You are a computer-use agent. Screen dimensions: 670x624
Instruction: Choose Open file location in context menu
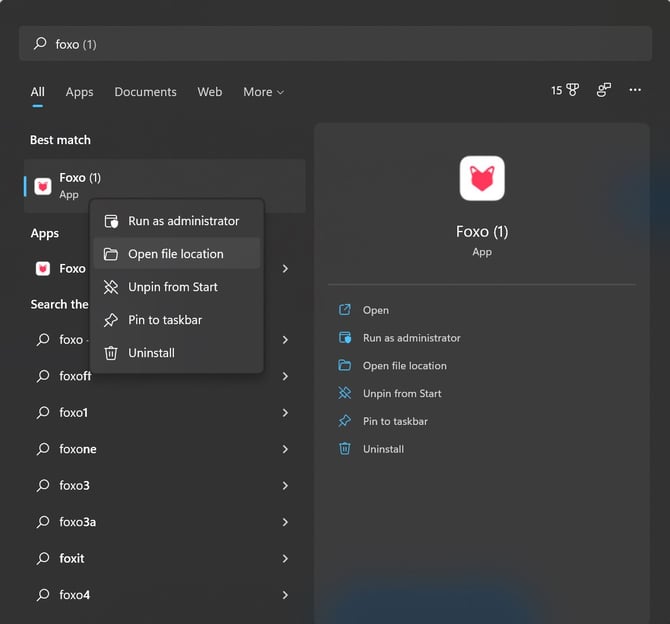click(176, 253)
